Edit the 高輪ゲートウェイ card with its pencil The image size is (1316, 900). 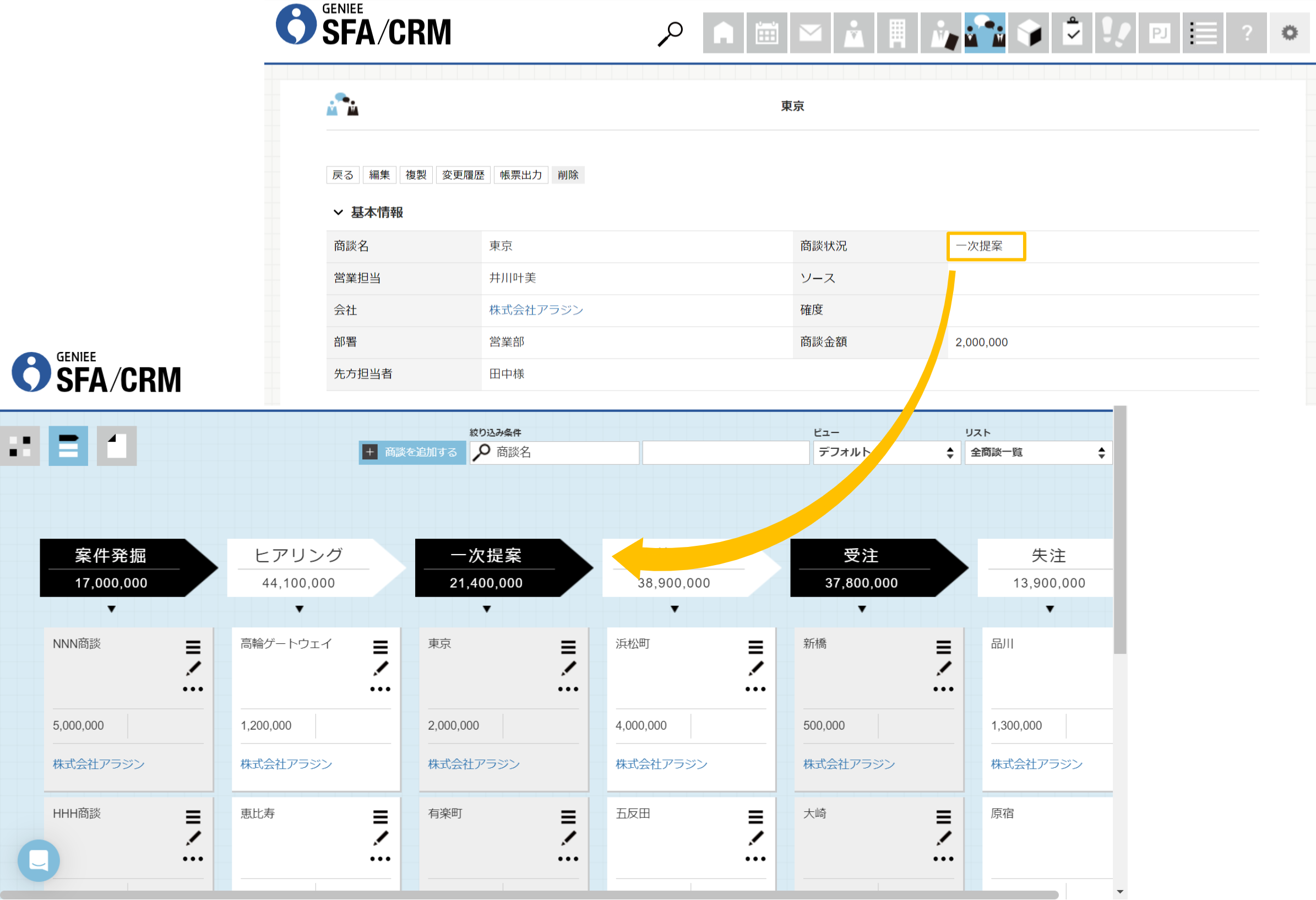click(x=380, y=669)
